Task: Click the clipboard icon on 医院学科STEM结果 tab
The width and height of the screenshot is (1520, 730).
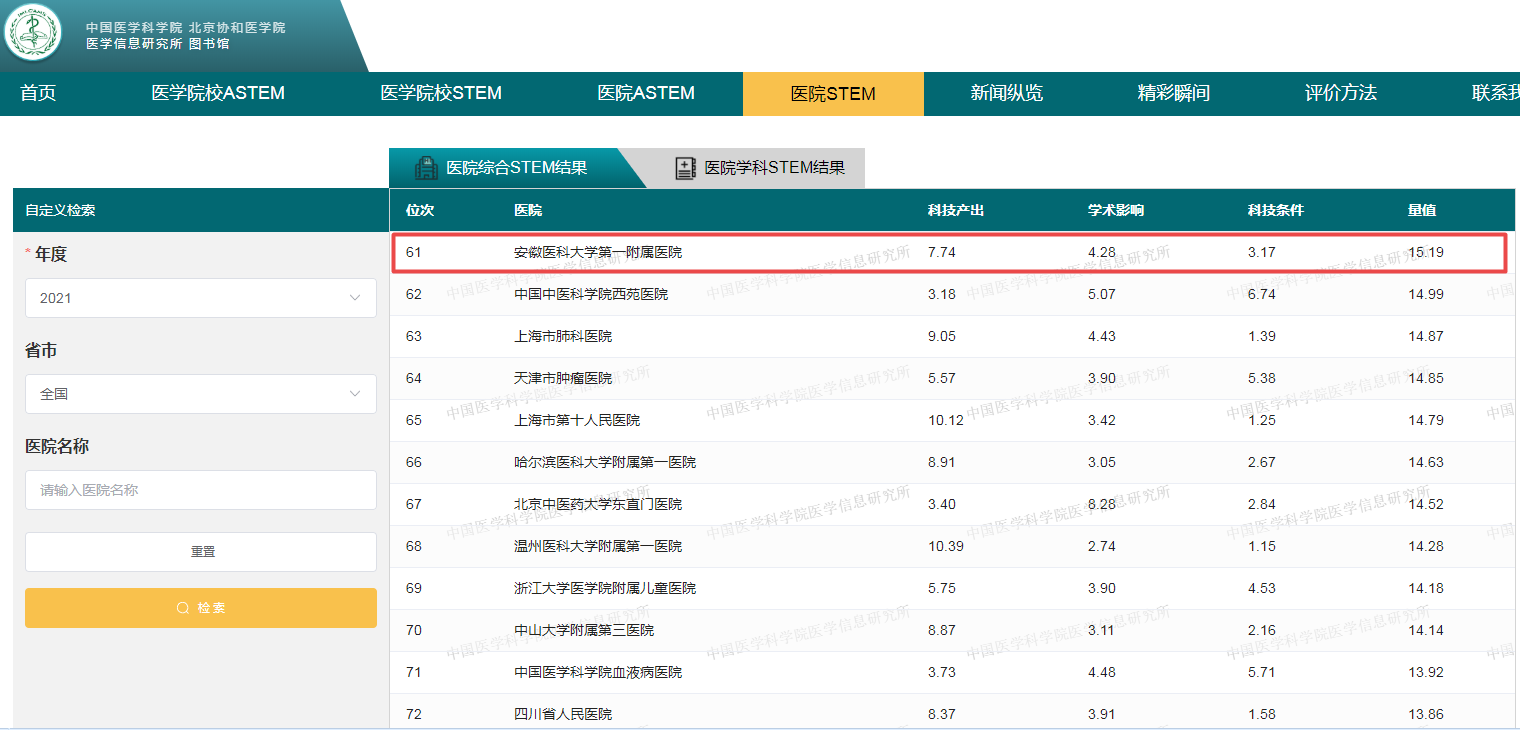Action: [685, 168]
